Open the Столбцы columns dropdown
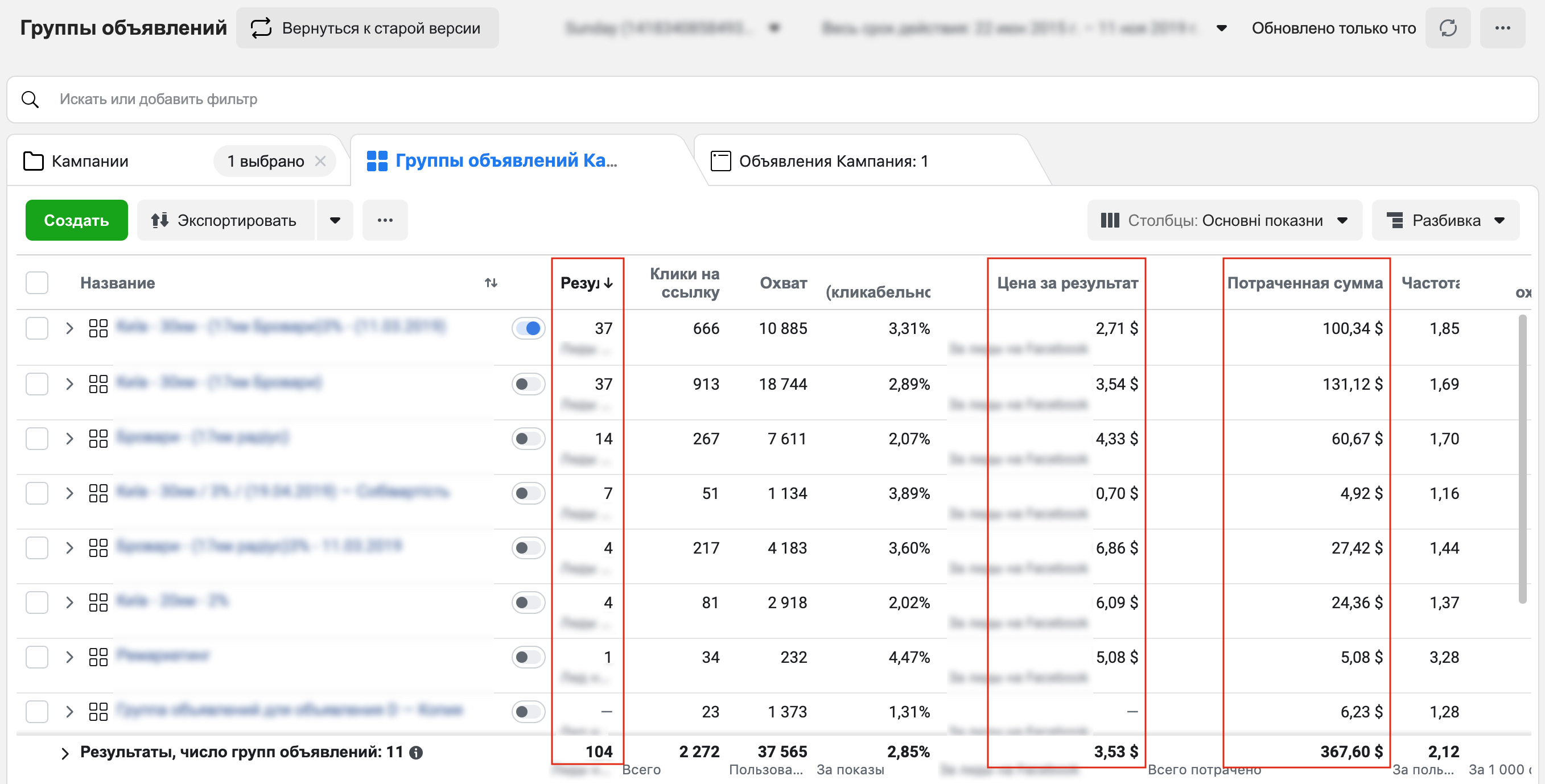 tap(1225, 220)
